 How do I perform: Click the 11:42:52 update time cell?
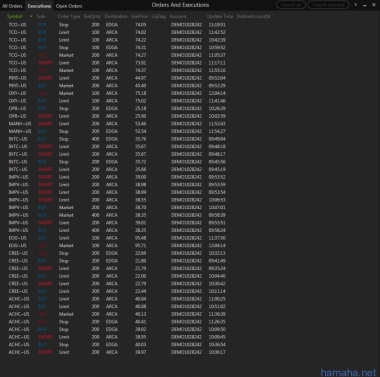217,32
